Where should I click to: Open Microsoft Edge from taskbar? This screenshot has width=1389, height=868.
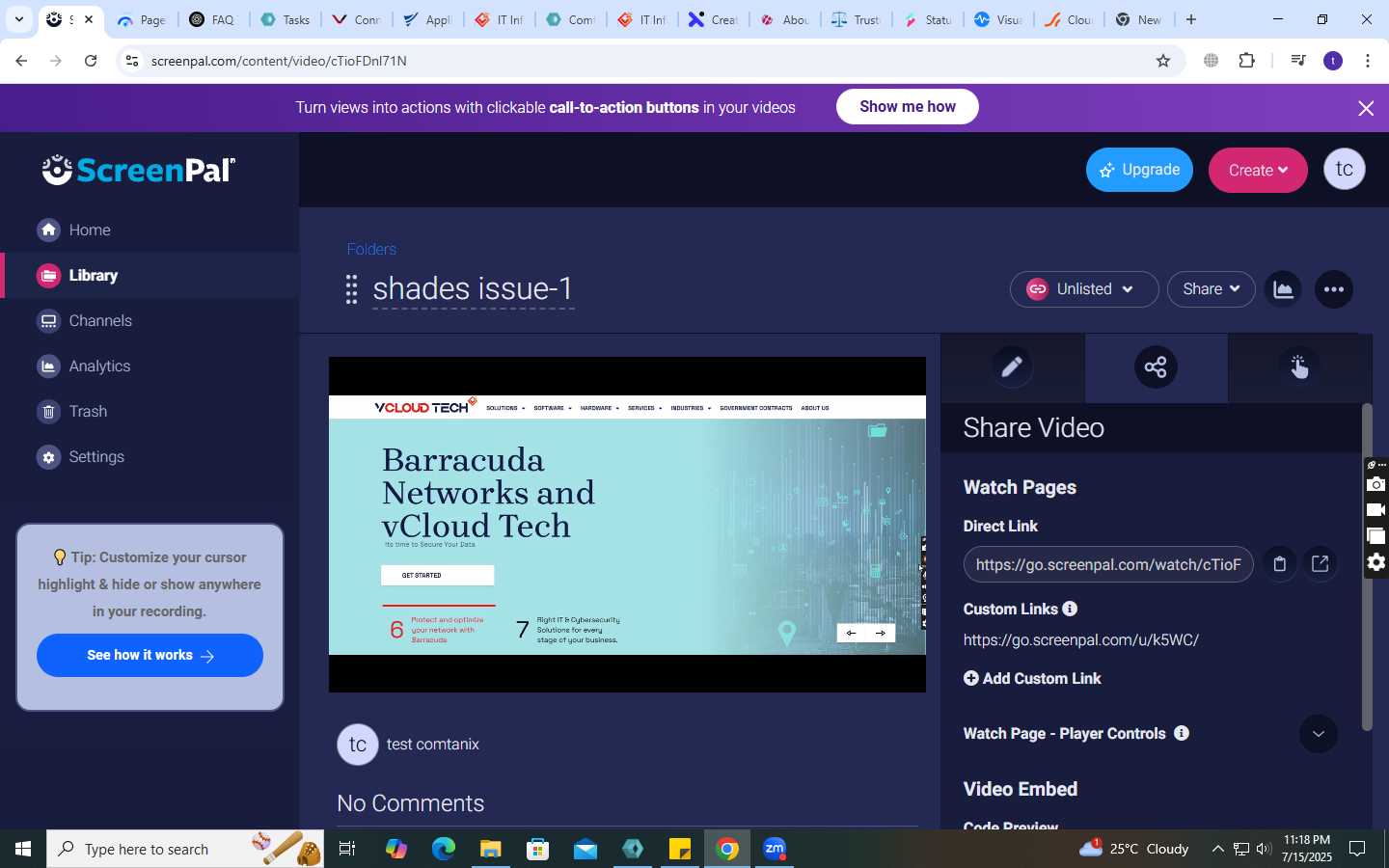point(444,849)
